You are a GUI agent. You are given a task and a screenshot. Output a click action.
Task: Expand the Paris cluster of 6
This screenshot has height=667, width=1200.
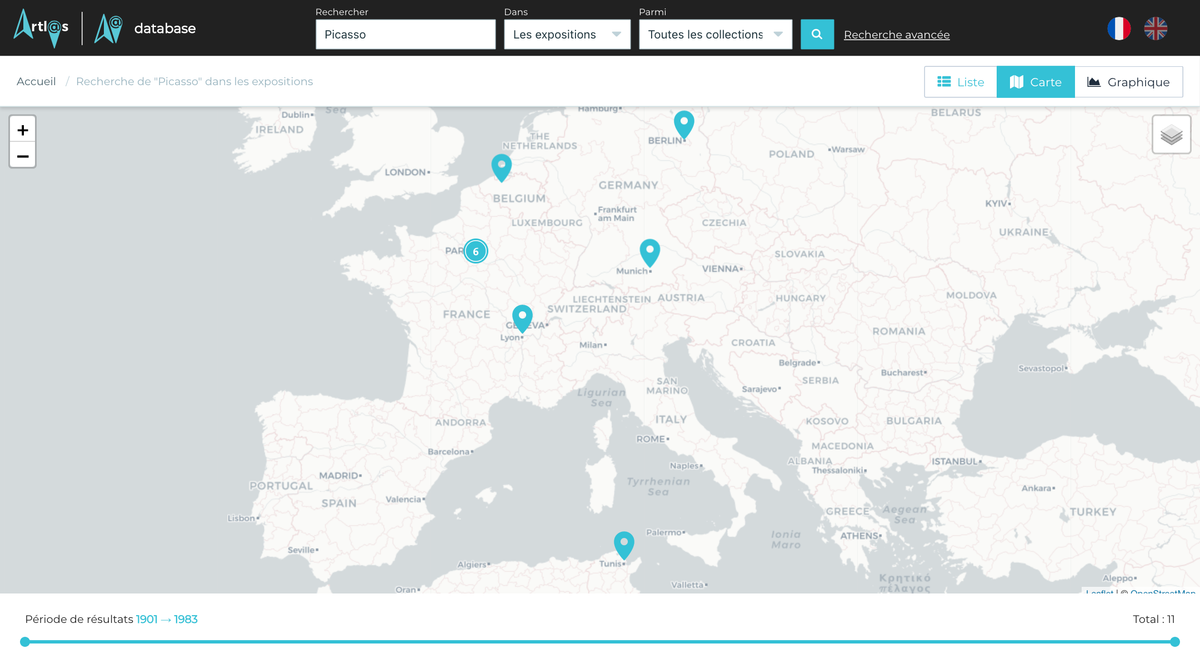[476, 251]
